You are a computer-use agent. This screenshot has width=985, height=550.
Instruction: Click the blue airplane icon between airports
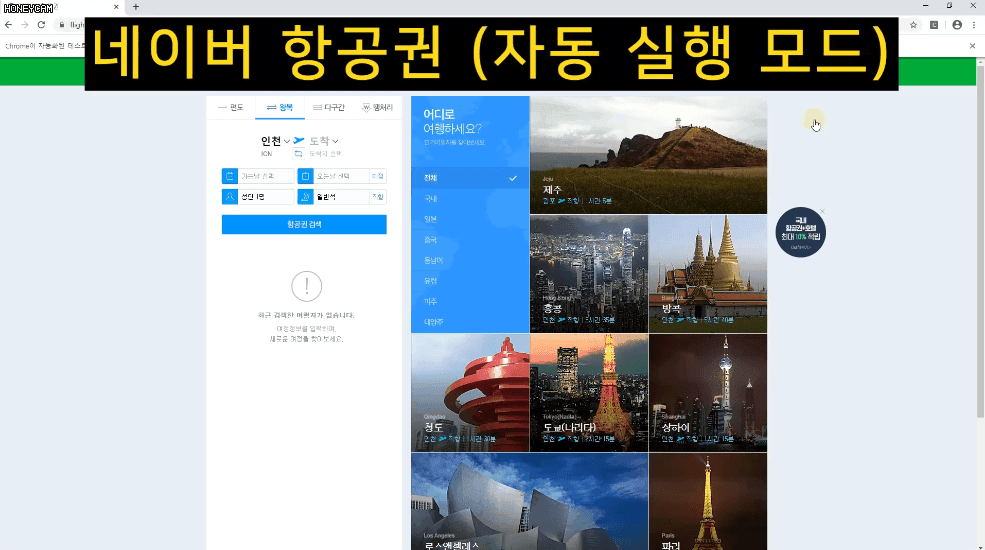point(299,140)
